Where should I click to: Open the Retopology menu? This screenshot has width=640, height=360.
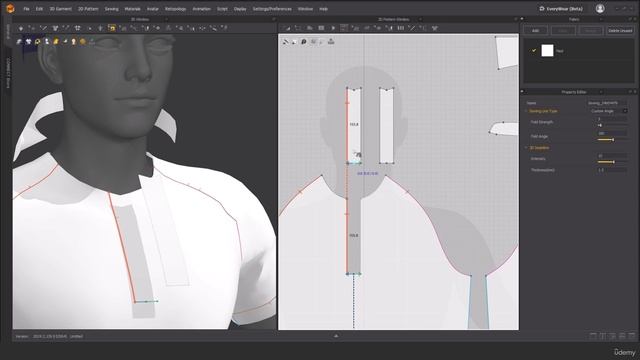coord(176,9)
